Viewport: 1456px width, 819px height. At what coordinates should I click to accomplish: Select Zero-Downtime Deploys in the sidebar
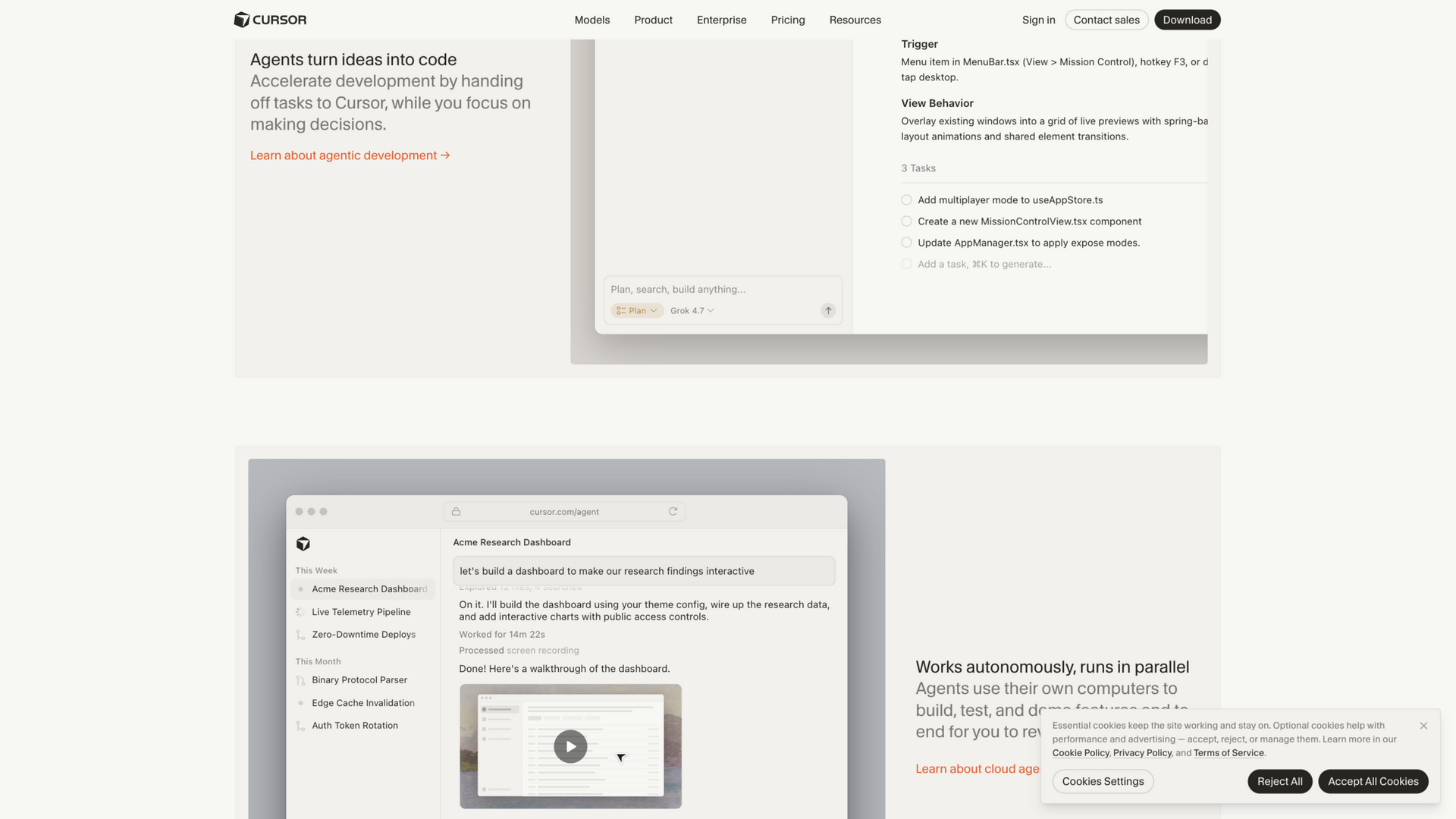click(362, 635)
